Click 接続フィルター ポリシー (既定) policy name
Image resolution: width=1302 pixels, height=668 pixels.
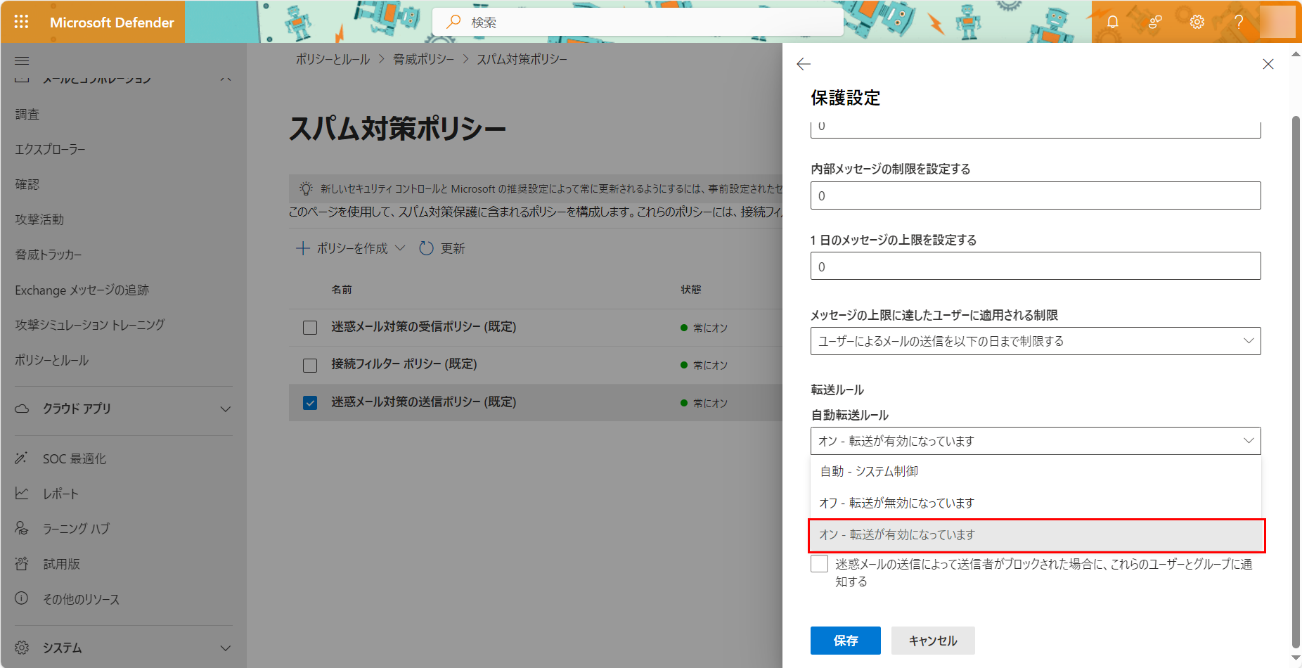pyautogui.click(x=404, y=365)
